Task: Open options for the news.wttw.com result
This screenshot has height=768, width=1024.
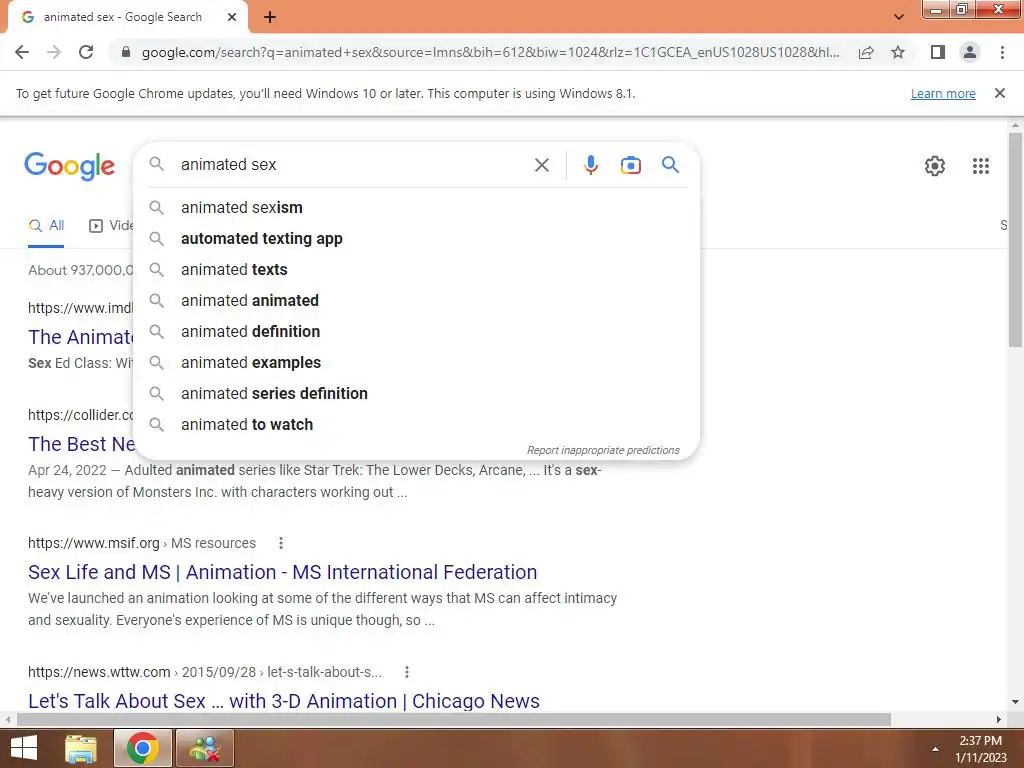Action: click(x=407, y=672)
